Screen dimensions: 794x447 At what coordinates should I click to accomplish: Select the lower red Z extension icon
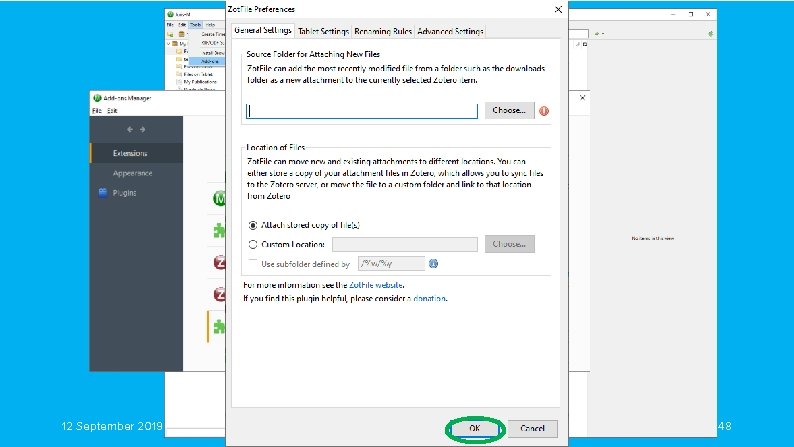(220, 294)
